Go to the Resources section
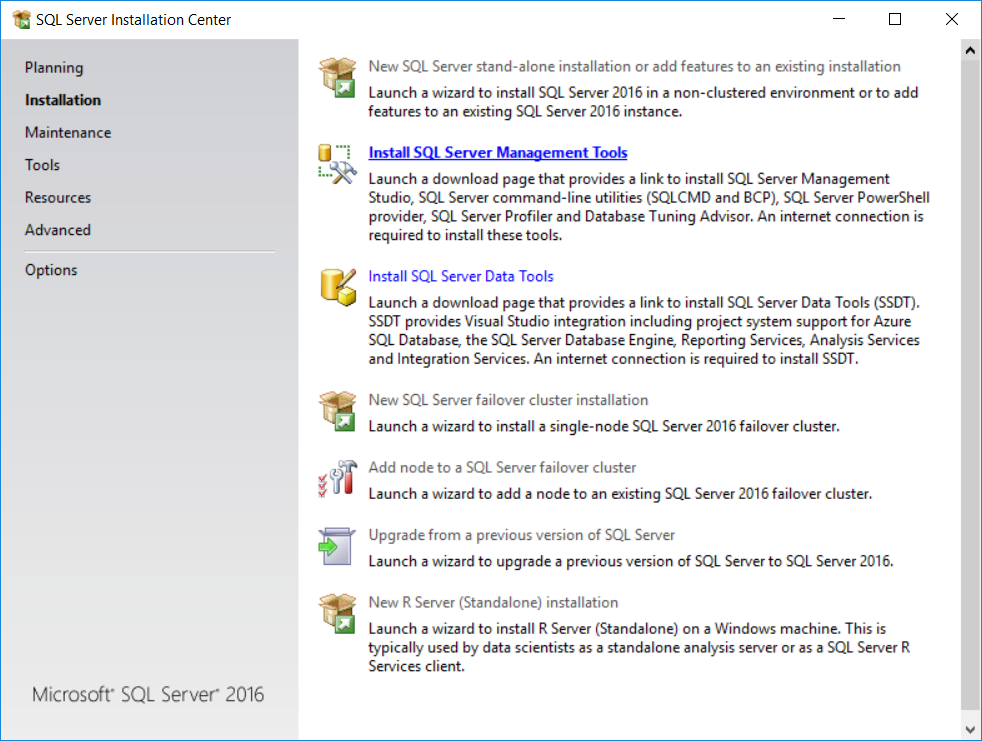982x741 pixels. click(x=58, y=198)
